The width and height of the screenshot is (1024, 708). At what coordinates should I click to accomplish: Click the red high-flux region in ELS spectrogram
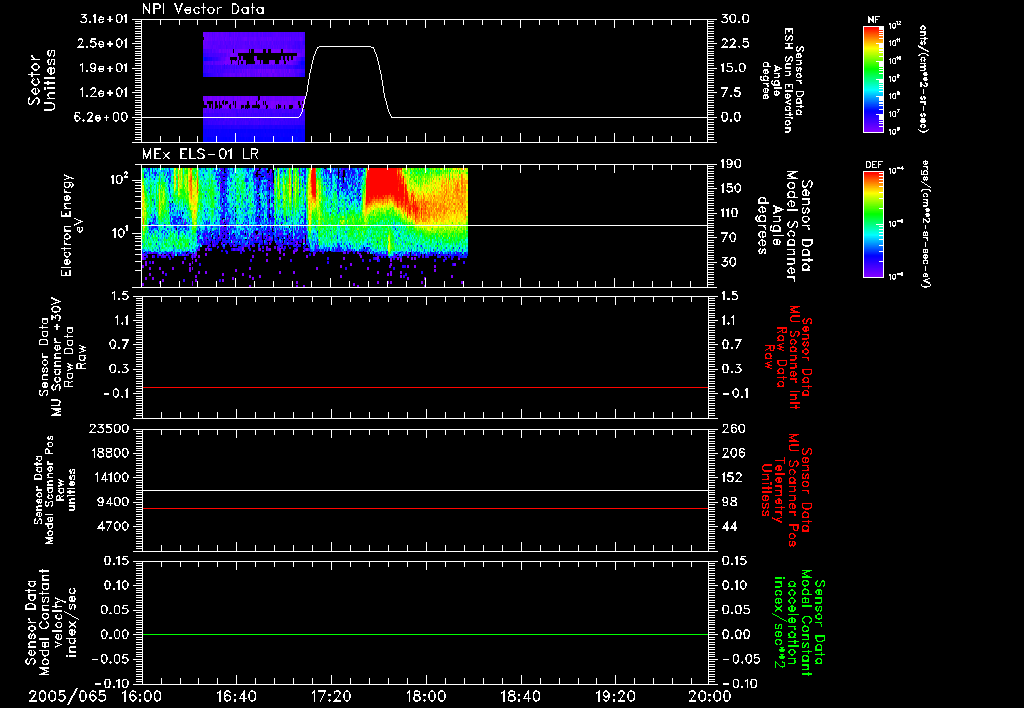382,186
